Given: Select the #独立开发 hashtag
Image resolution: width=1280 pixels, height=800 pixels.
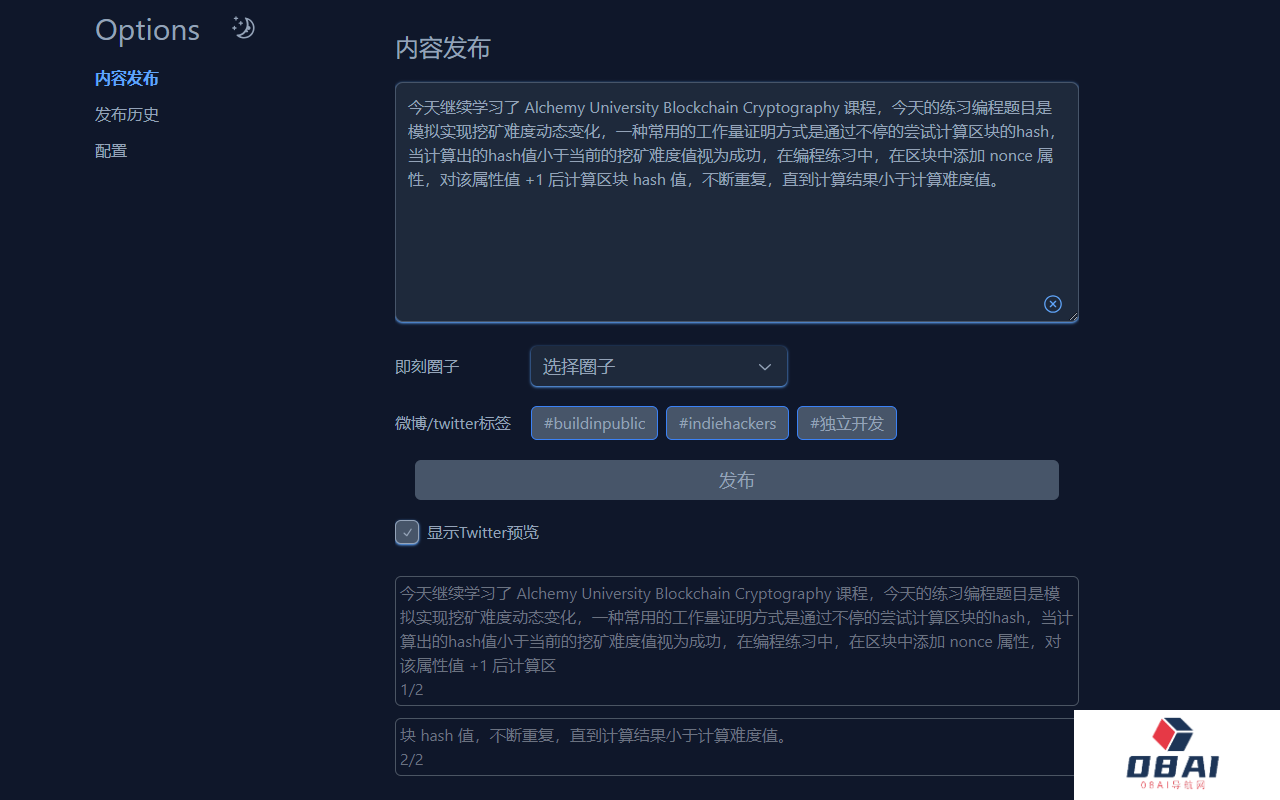Looking at the screenshot, I should (x=846, y=422).
